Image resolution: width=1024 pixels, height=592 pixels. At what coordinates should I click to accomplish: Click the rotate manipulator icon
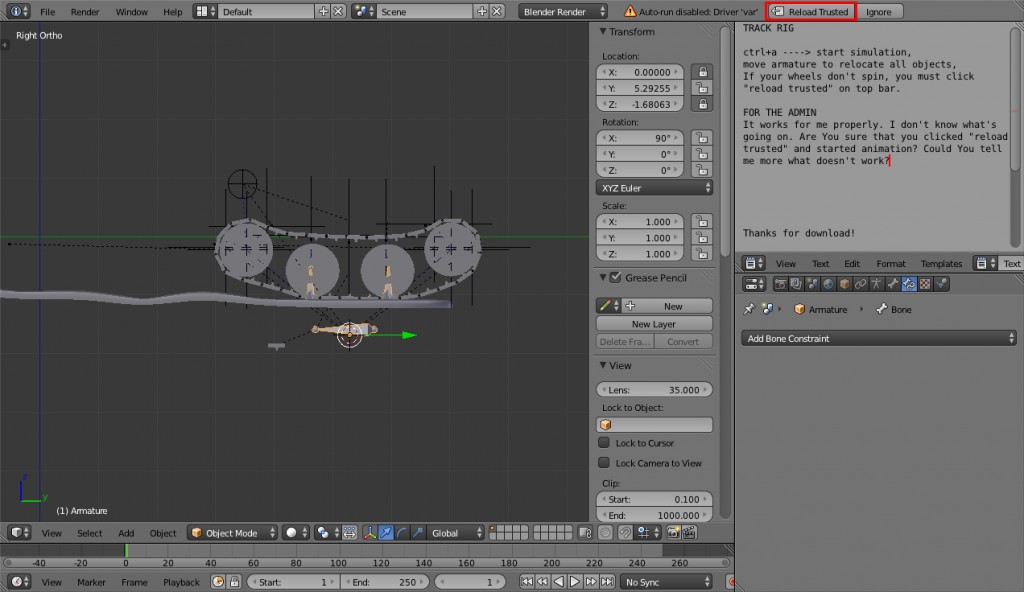pyautogui.click(x=402, y=533)
